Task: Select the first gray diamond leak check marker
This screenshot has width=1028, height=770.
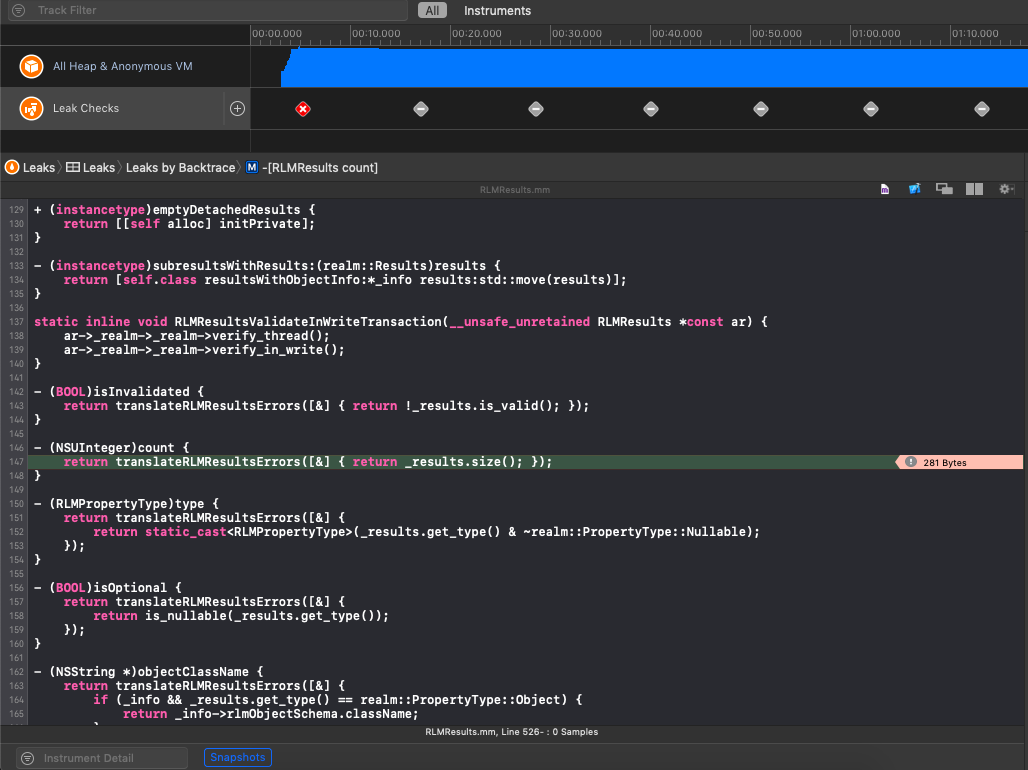Action: tap(420, 109)
